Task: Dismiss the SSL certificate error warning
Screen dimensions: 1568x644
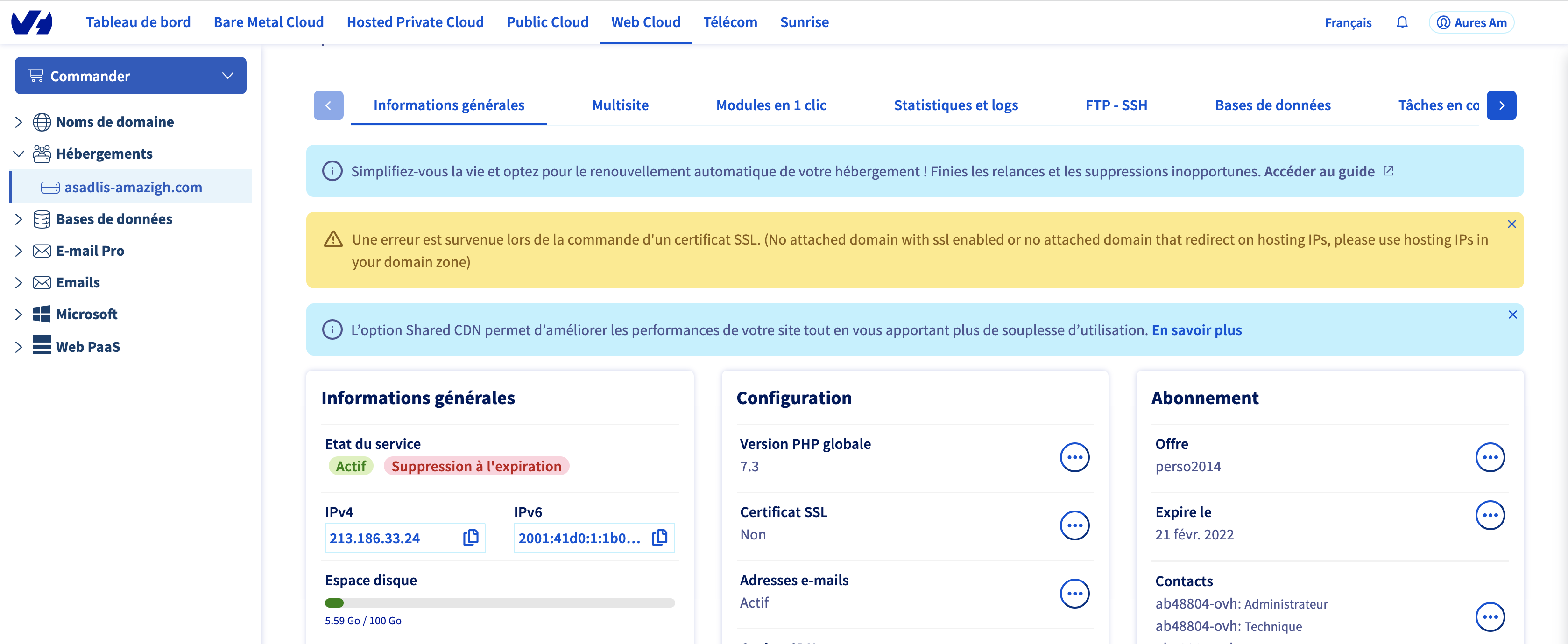Action: (x=1511, y=224)
